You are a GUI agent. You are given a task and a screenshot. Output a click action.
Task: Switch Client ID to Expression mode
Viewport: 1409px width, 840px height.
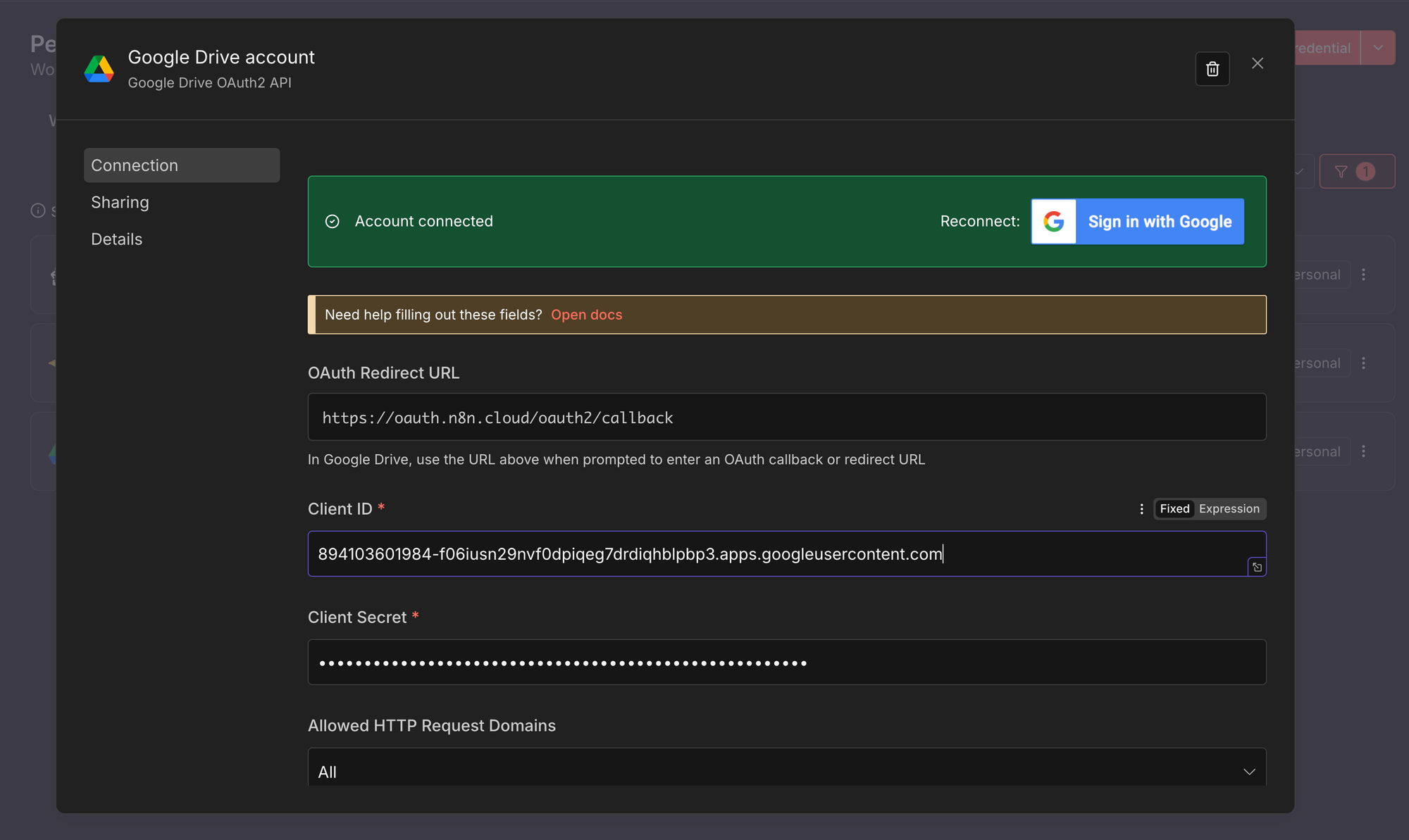tap(1229, 508)
